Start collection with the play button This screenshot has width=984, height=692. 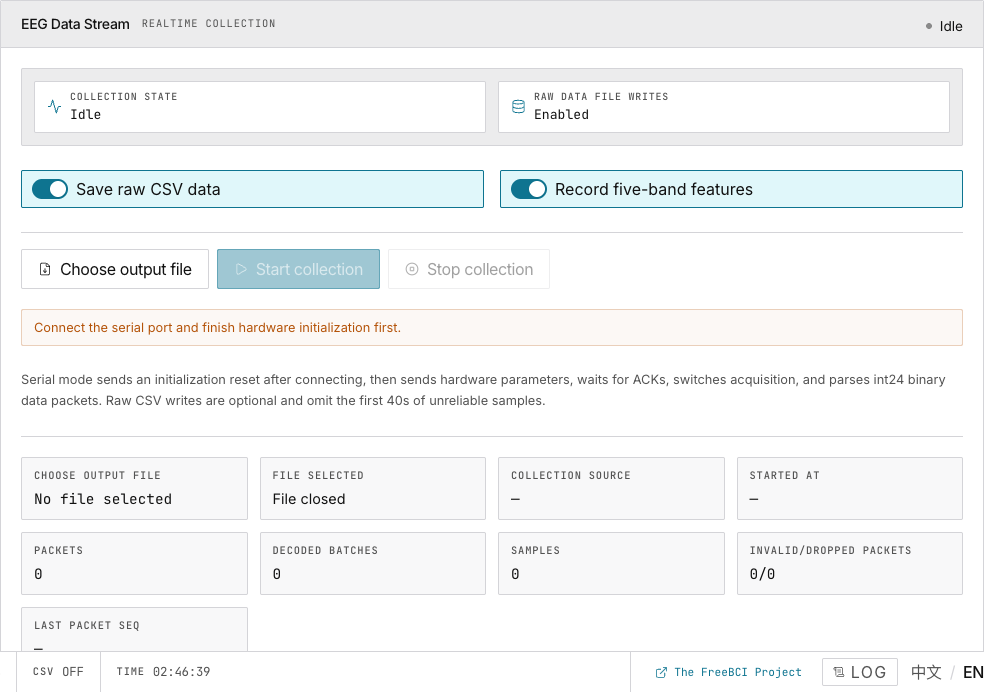(x=298, y=269)
